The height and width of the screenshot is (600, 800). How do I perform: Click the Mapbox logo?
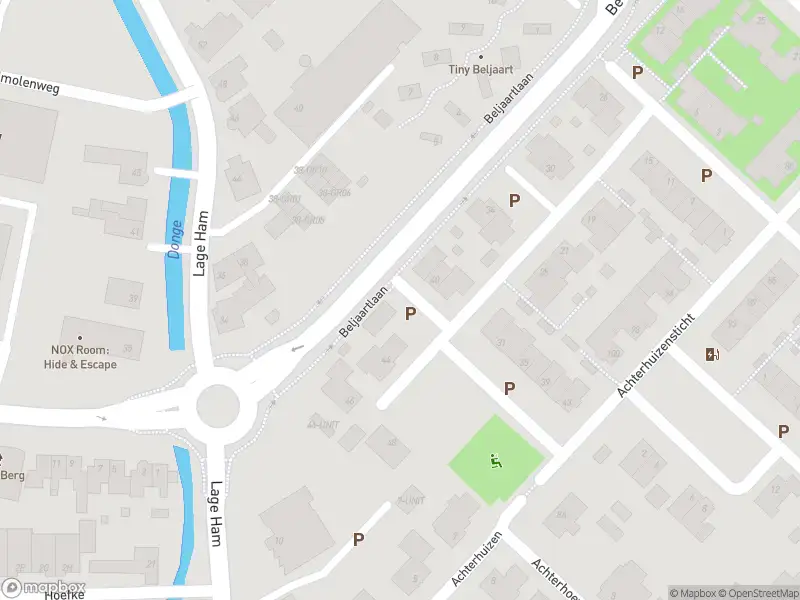pyautogui.click(x=43, y=587)
